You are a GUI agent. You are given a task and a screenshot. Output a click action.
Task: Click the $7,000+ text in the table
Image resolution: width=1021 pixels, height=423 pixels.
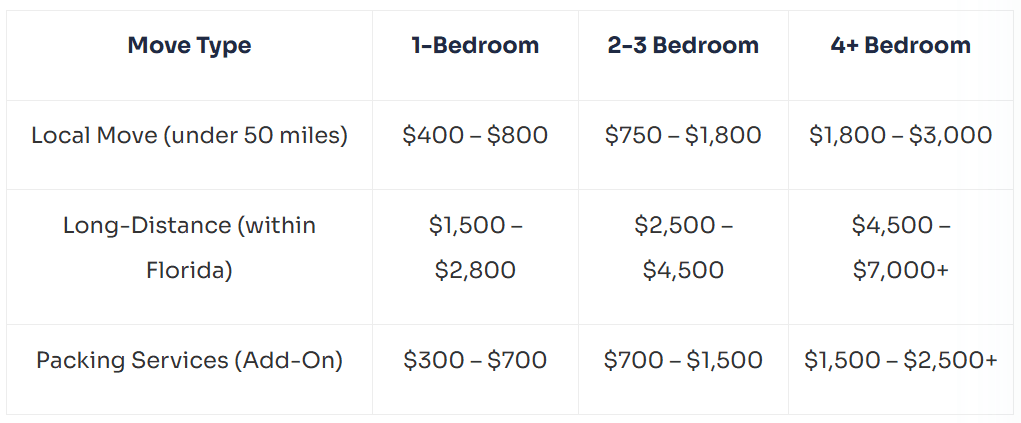tap(900, 271)
